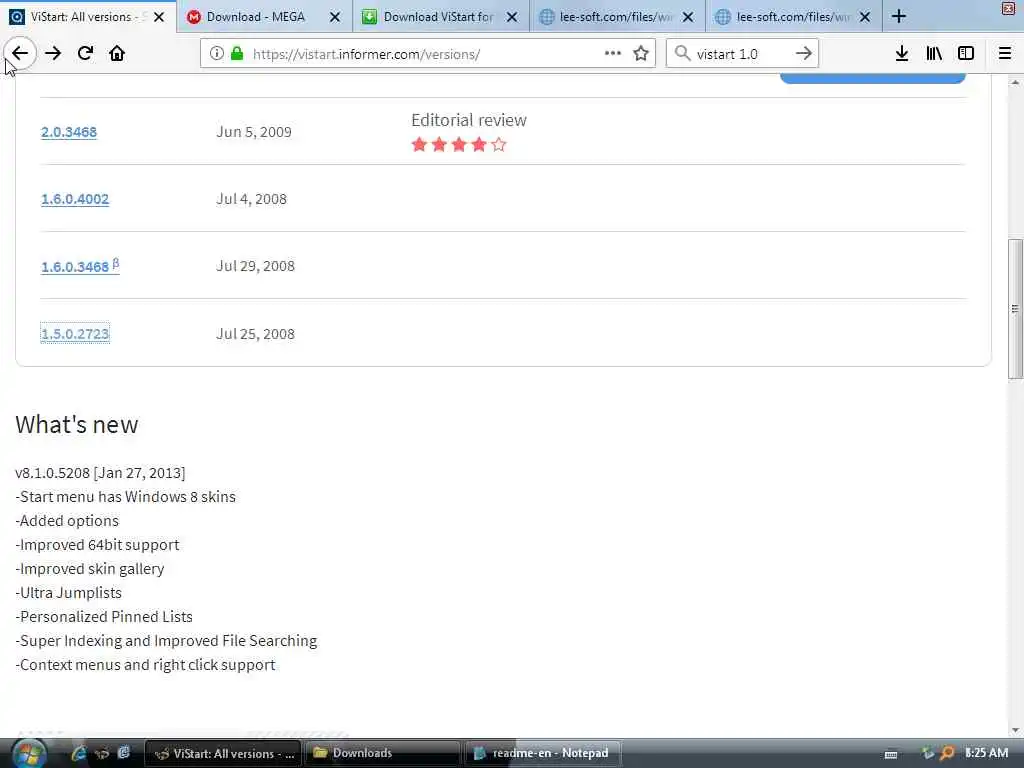The image size is (1024, 768).
Task: Close the Download ViStart for tab
Action: [x=512, y=17]
